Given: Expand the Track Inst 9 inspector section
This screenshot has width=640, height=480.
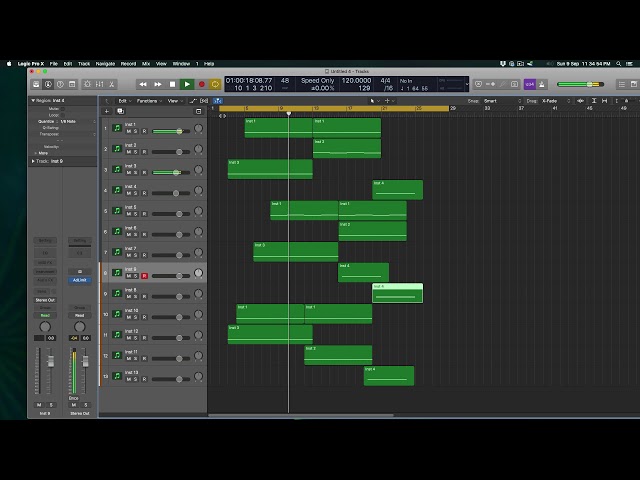Looking at the screenshot, I should point(33,161).
